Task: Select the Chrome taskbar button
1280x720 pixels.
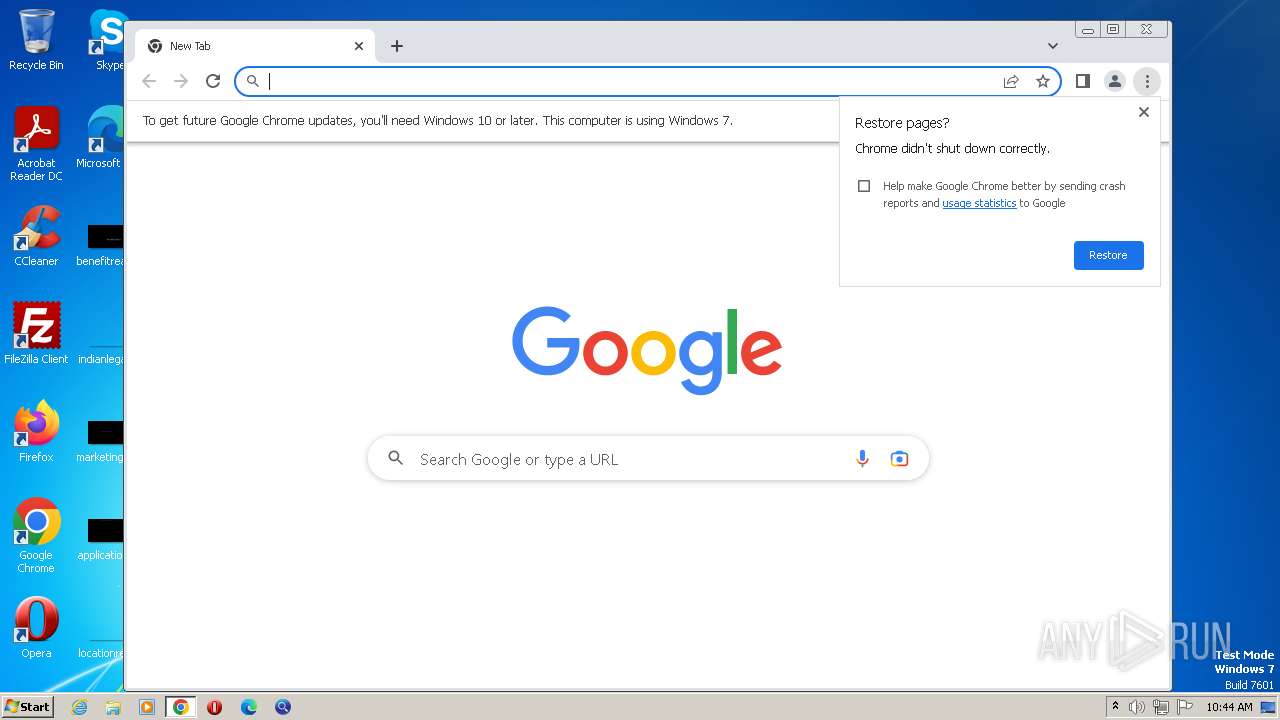Action: click(181, 707)
